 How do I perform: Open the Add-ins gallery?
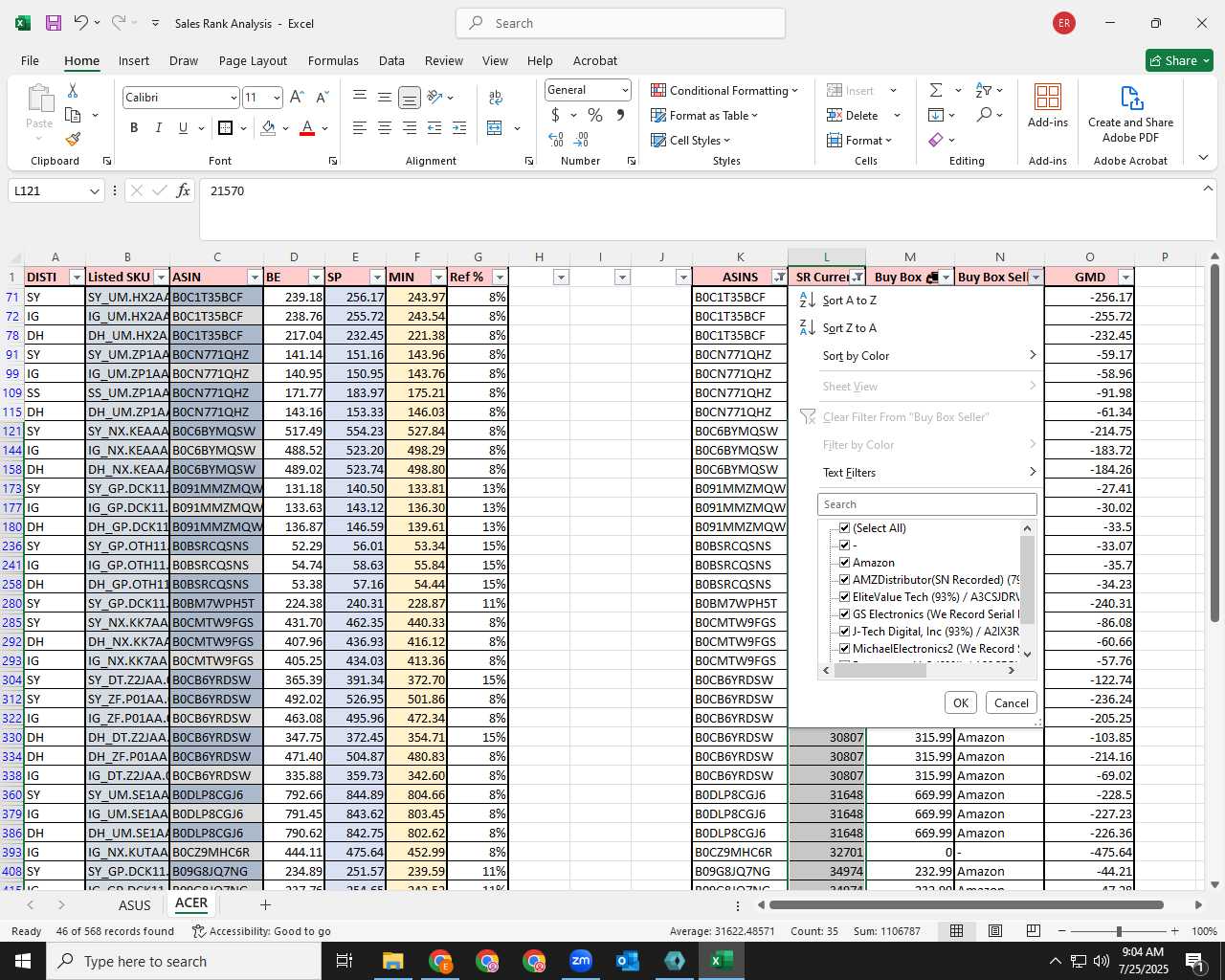click(x=1048, y=105)
